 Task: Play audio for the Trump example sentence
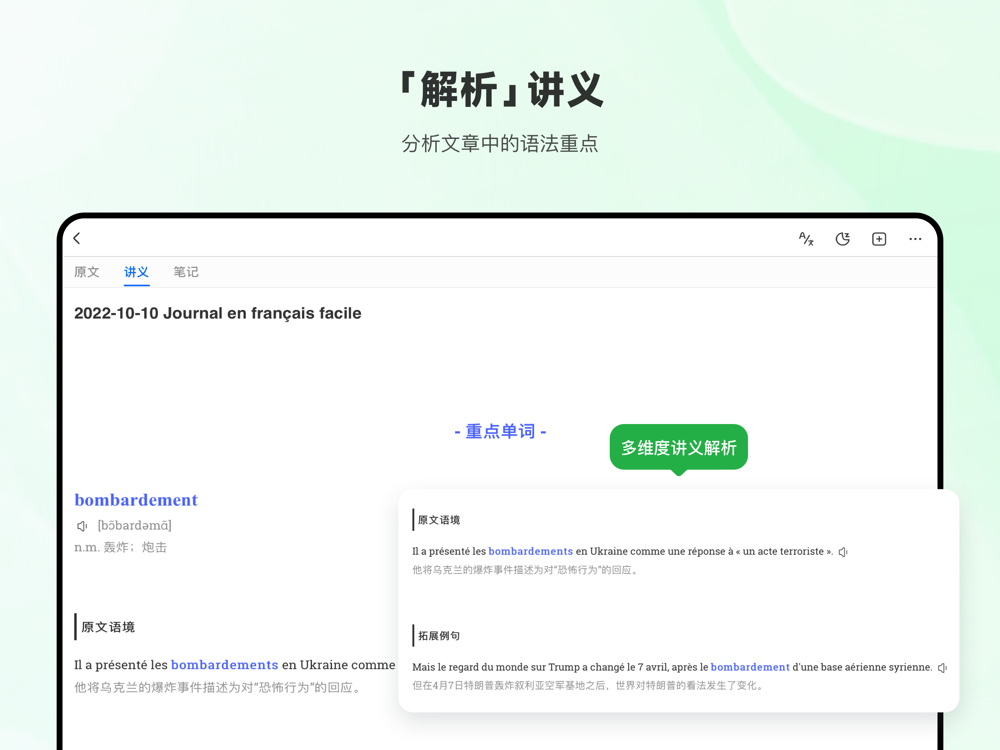coord(942,668)
